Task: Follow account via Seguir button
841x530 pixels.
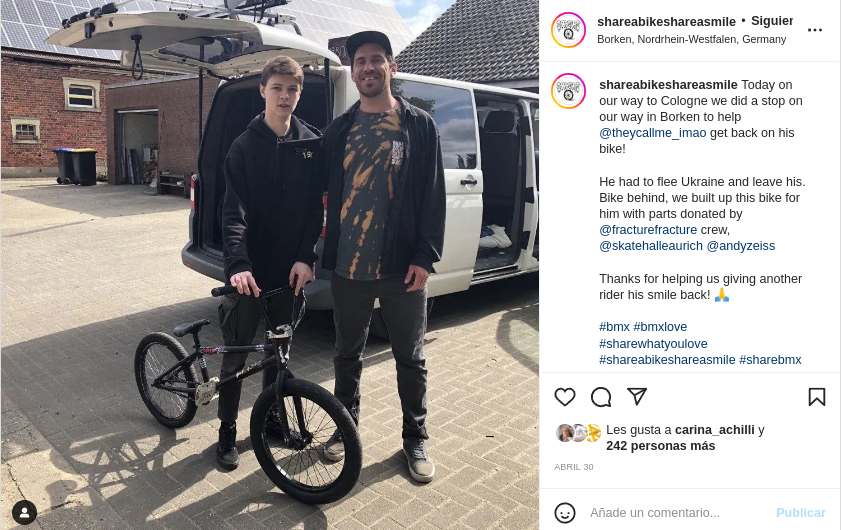Action: [772, 21]
